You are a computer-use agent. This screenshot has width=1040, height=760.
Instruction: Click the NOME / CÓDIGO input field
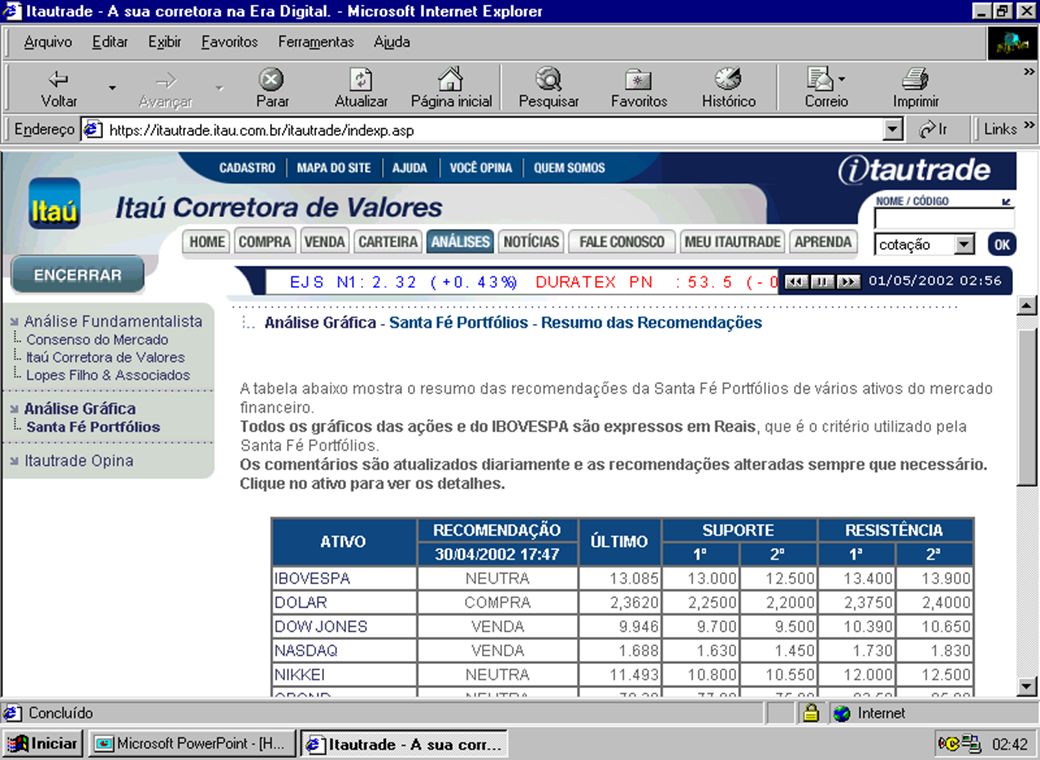(x=944, y=219)
